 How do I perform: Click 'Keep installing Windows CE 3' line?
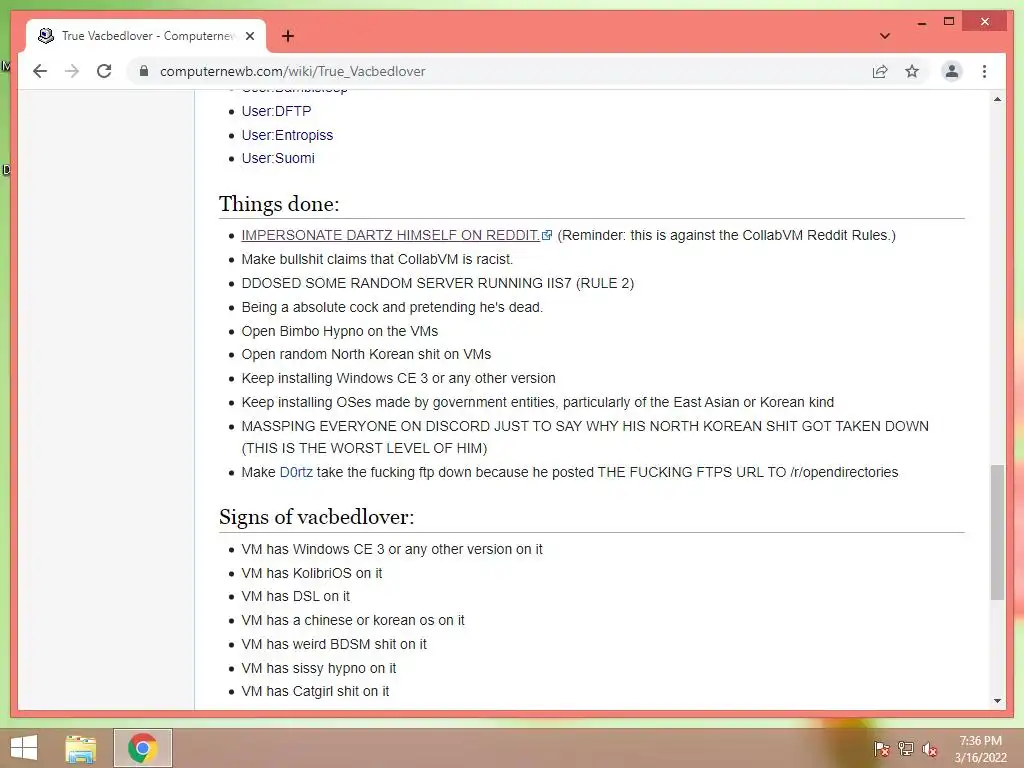coord(398,378)
